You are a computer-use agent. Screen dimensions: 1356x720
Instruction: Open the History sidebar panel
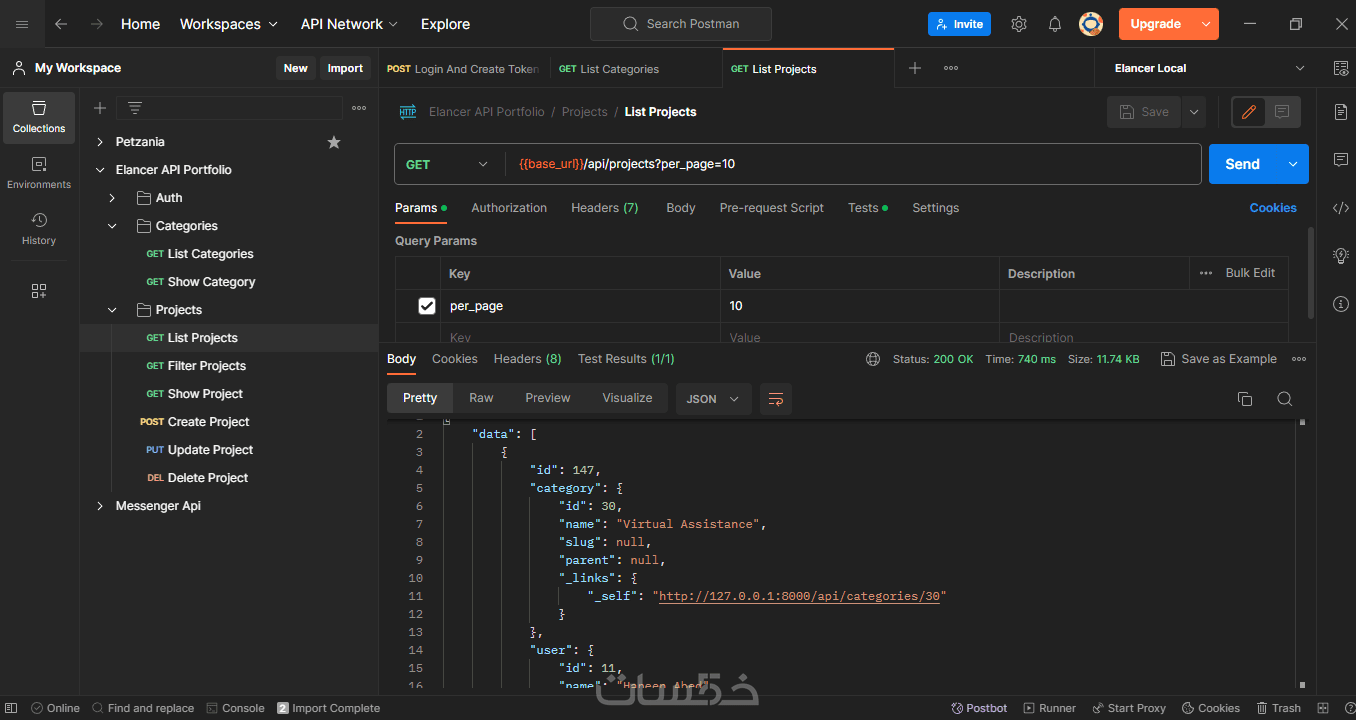pos(39,228)
